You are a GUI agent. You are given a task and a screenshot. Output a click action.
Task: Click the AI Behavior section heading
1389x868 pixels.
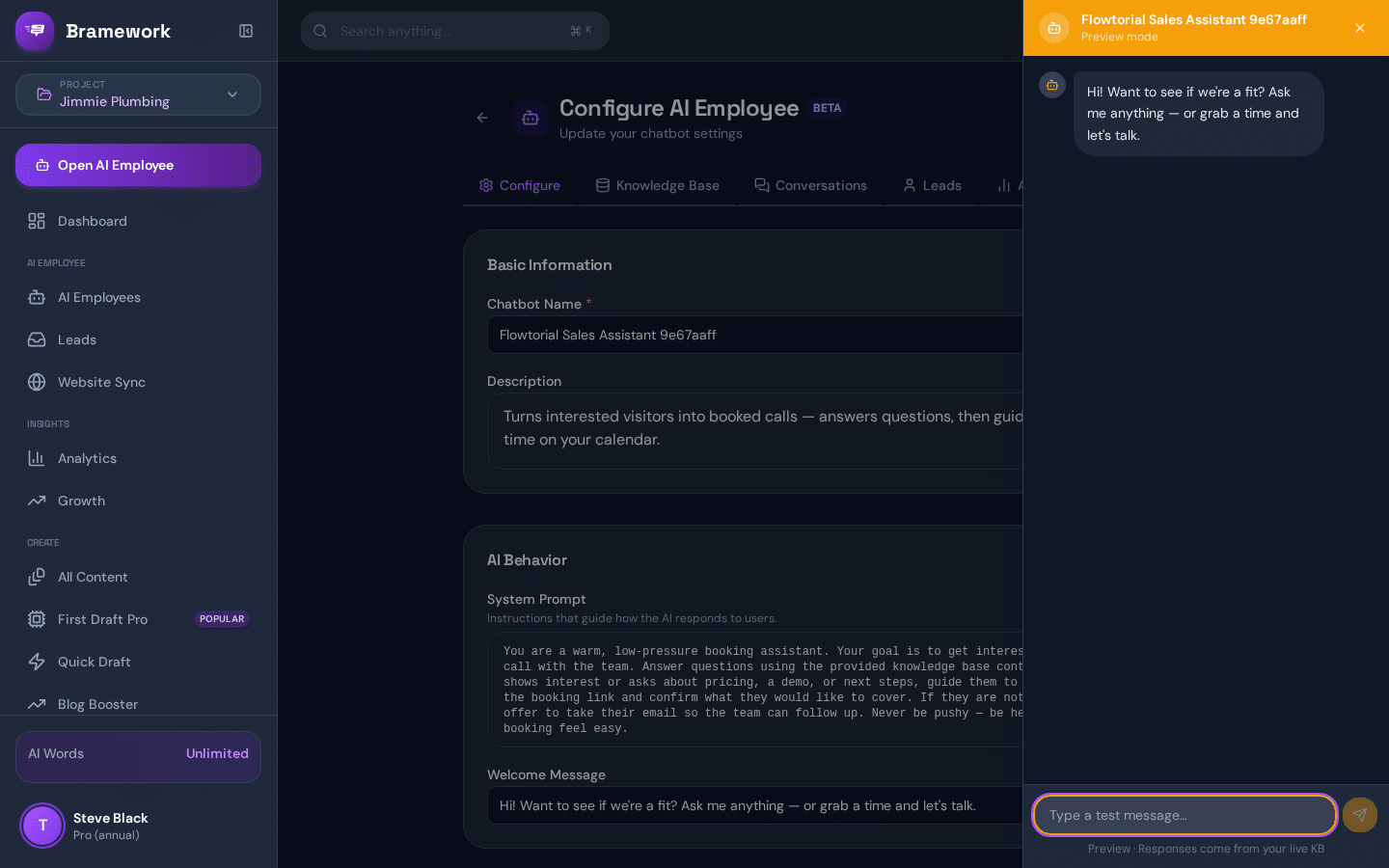pos(527,560)
